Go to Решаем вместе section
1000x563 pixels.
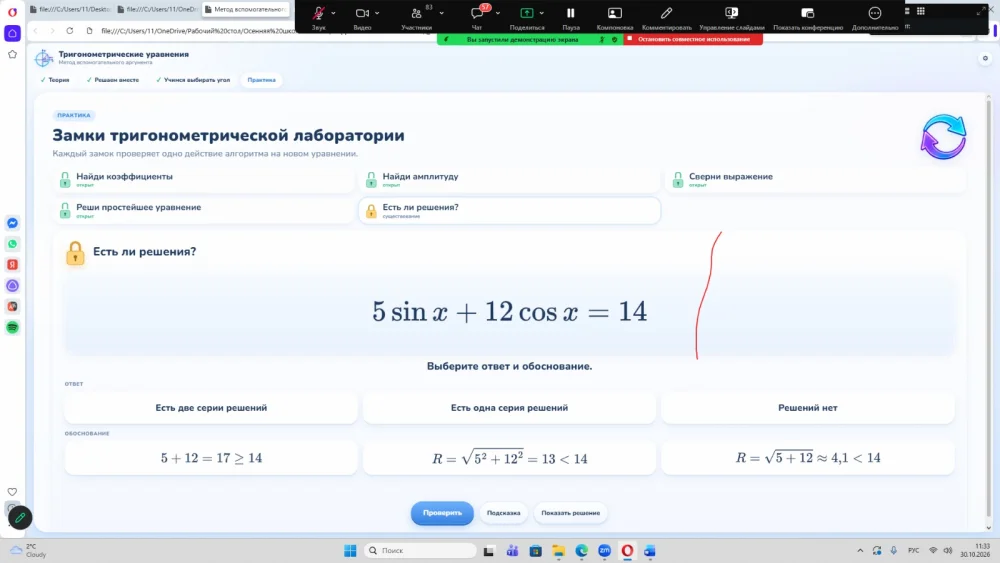[113, 80]
